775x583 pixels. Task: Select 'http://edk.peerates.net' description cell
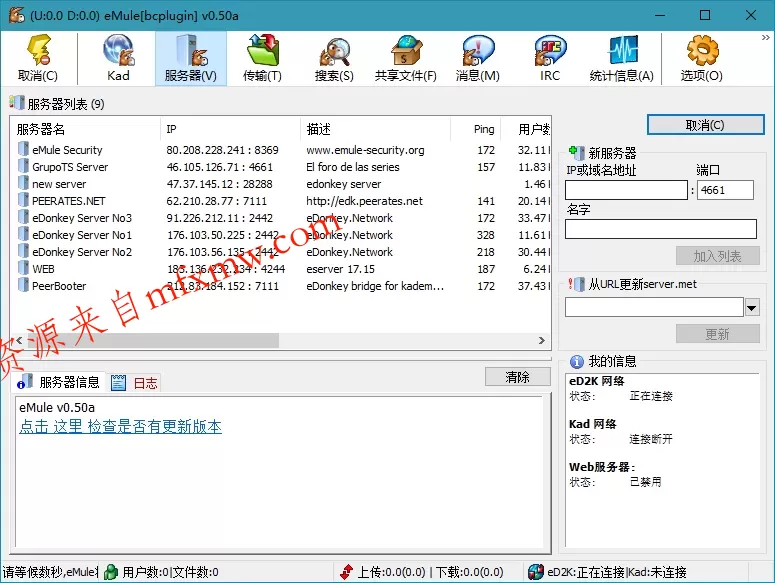[x=364, y=201]
